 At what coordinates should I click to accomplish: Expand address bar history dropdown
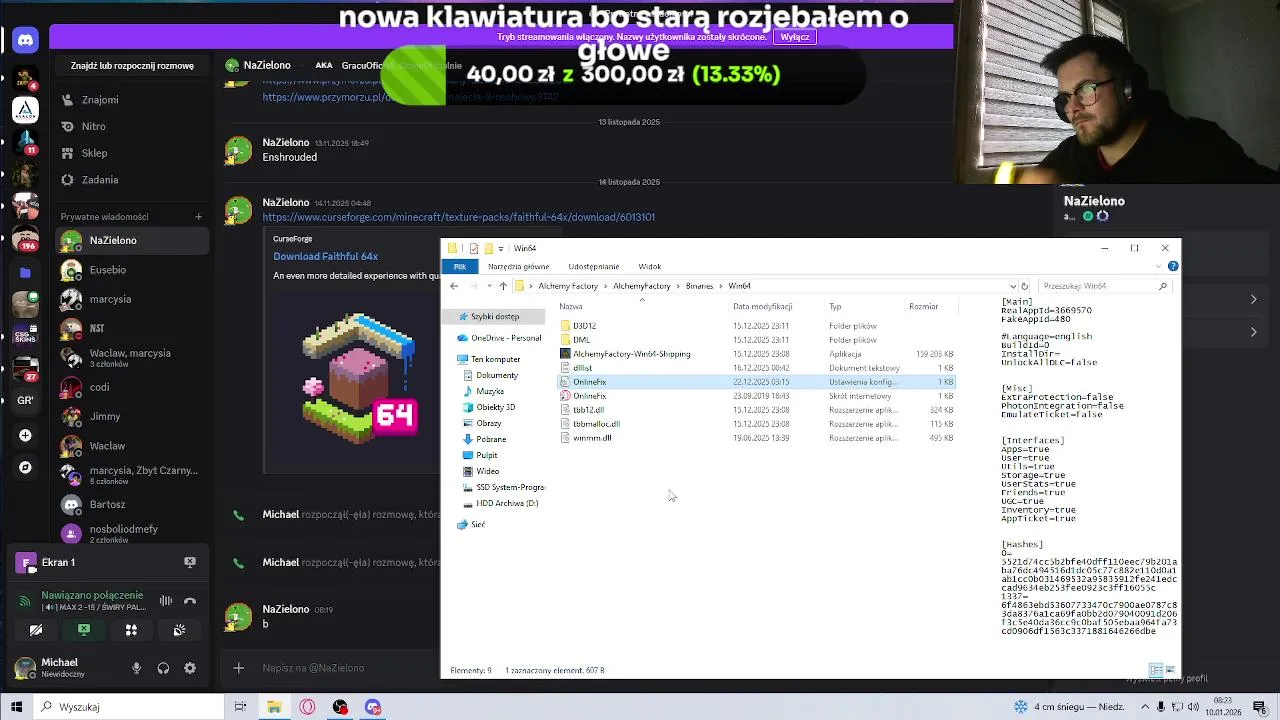[1012, 286]
